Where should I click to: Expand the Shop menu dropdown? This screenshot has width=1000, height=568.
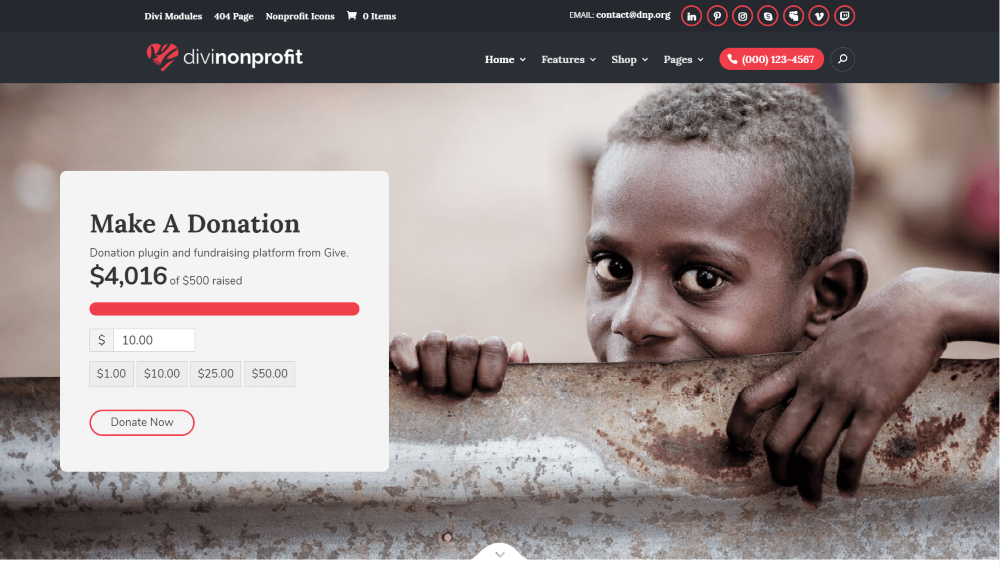coord(629,59)
